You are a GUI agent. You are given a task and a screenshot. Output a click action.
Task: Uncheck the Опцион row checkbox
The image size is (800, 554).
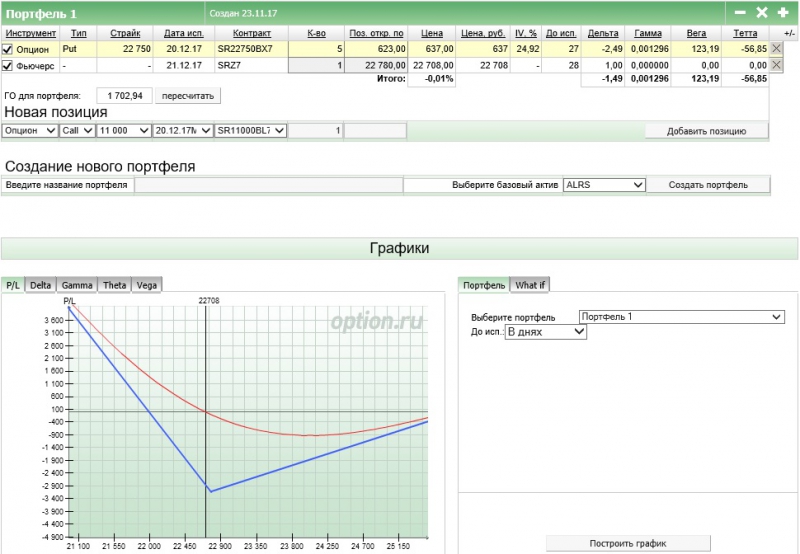tap(8, 48)
